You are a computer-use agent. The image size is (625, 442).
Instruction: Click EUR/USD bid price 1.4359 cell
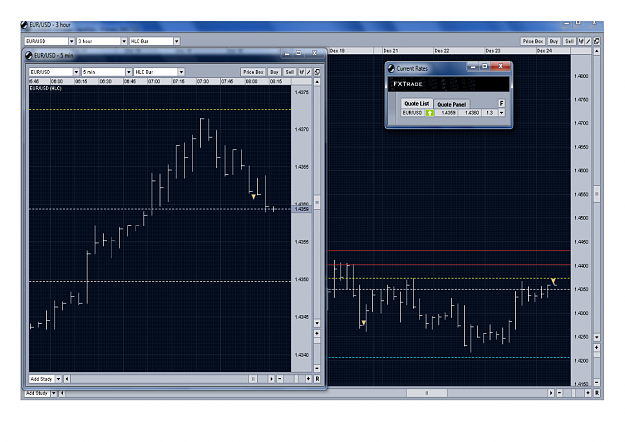click(x=448, y=113)
